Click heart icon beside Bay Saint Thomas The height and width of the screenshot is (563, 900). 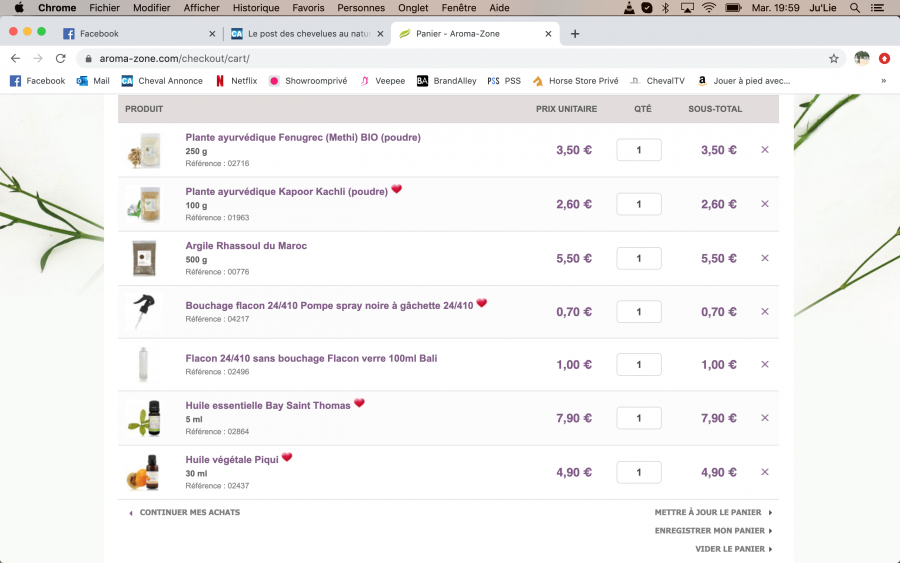pos(359,403)
